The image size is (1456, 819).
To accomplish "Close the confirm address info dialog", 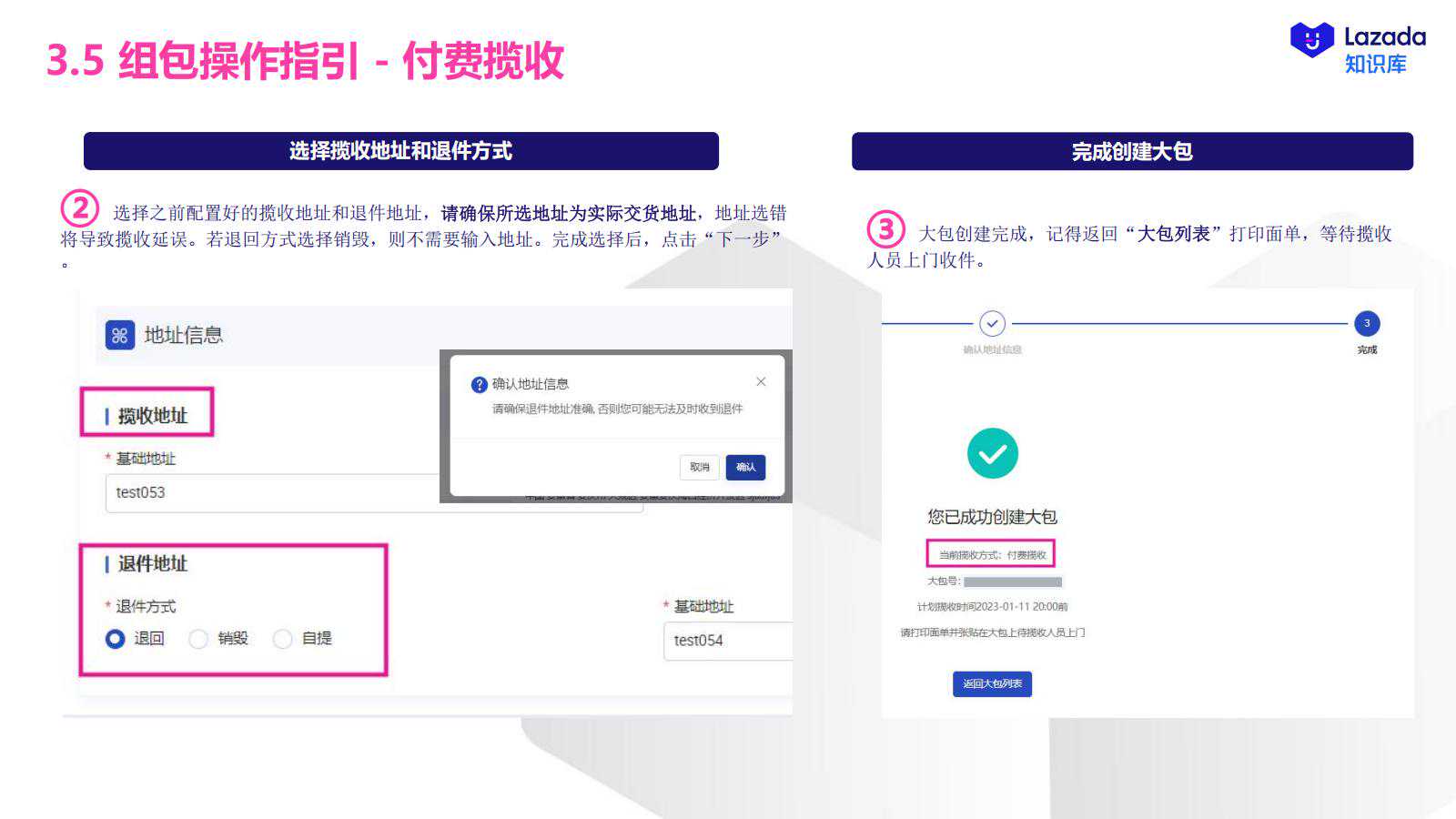I will point(761,382).
